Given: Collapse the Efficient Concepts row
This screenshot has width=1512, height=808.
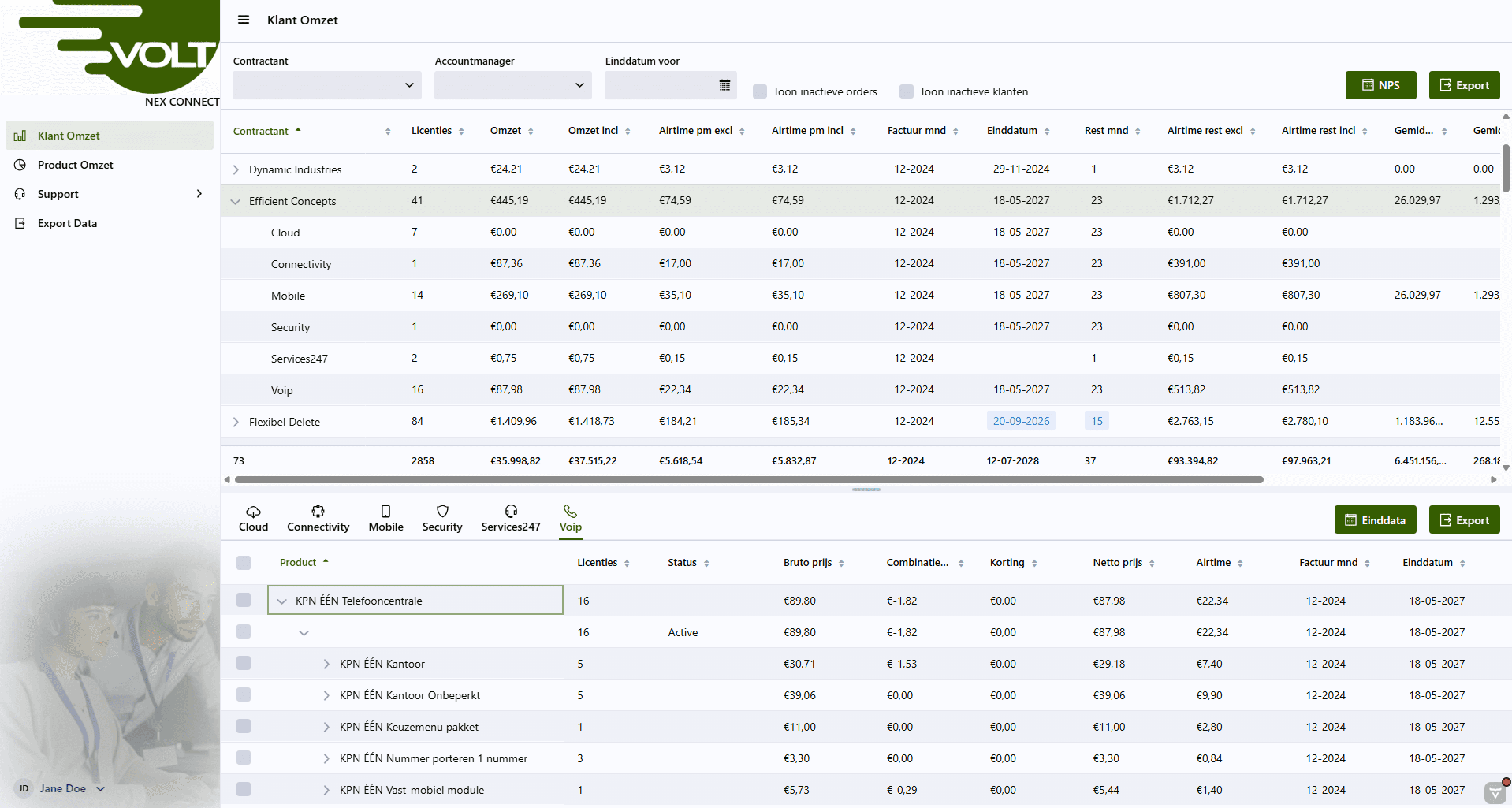Looking at the screenshot, I should [235, 201].
